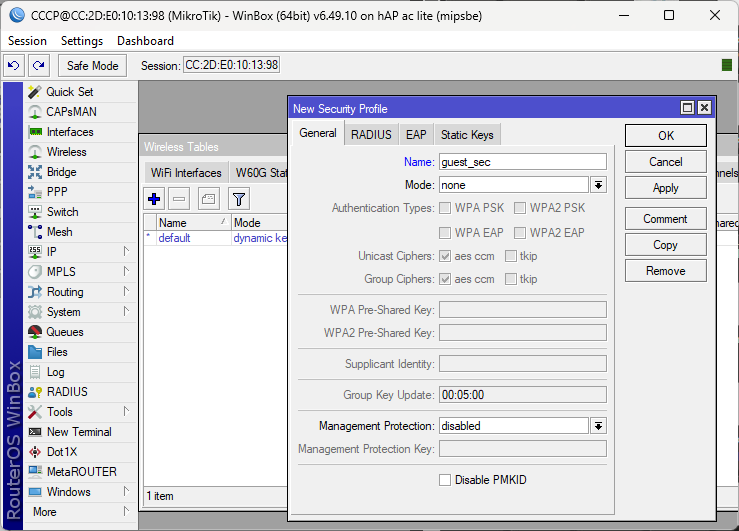Toggle the WPA EAP checkbox

click(445, 233)
